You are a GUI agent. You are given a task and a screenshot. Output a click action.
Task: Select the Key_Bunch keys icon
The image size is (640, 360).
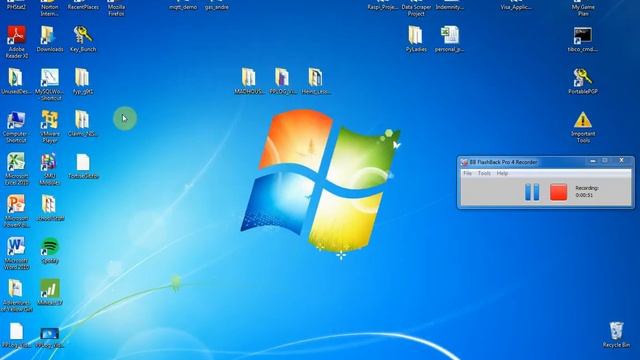click(x=82, y=36)
